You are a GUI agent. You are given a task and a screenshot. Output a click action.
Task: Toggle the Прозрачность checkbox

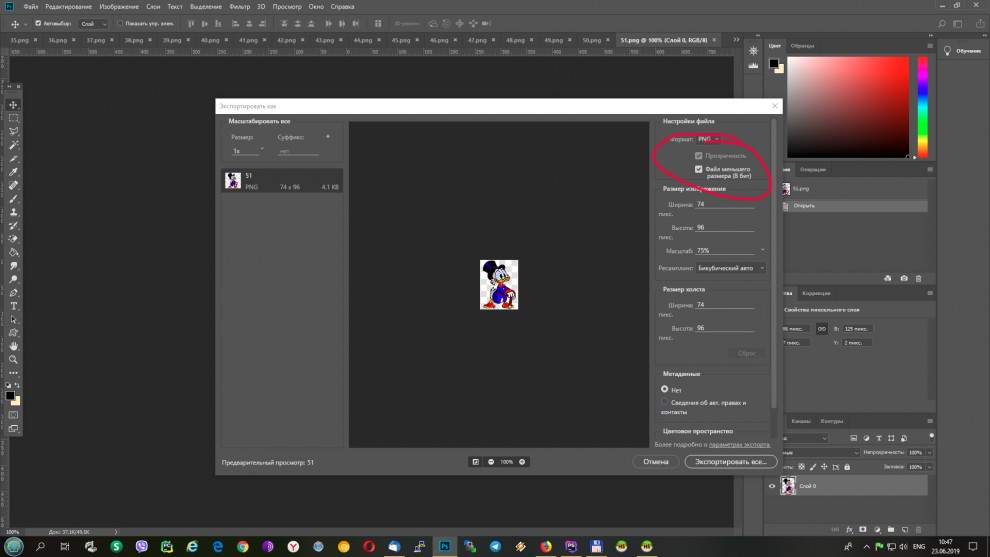(698, 155)
